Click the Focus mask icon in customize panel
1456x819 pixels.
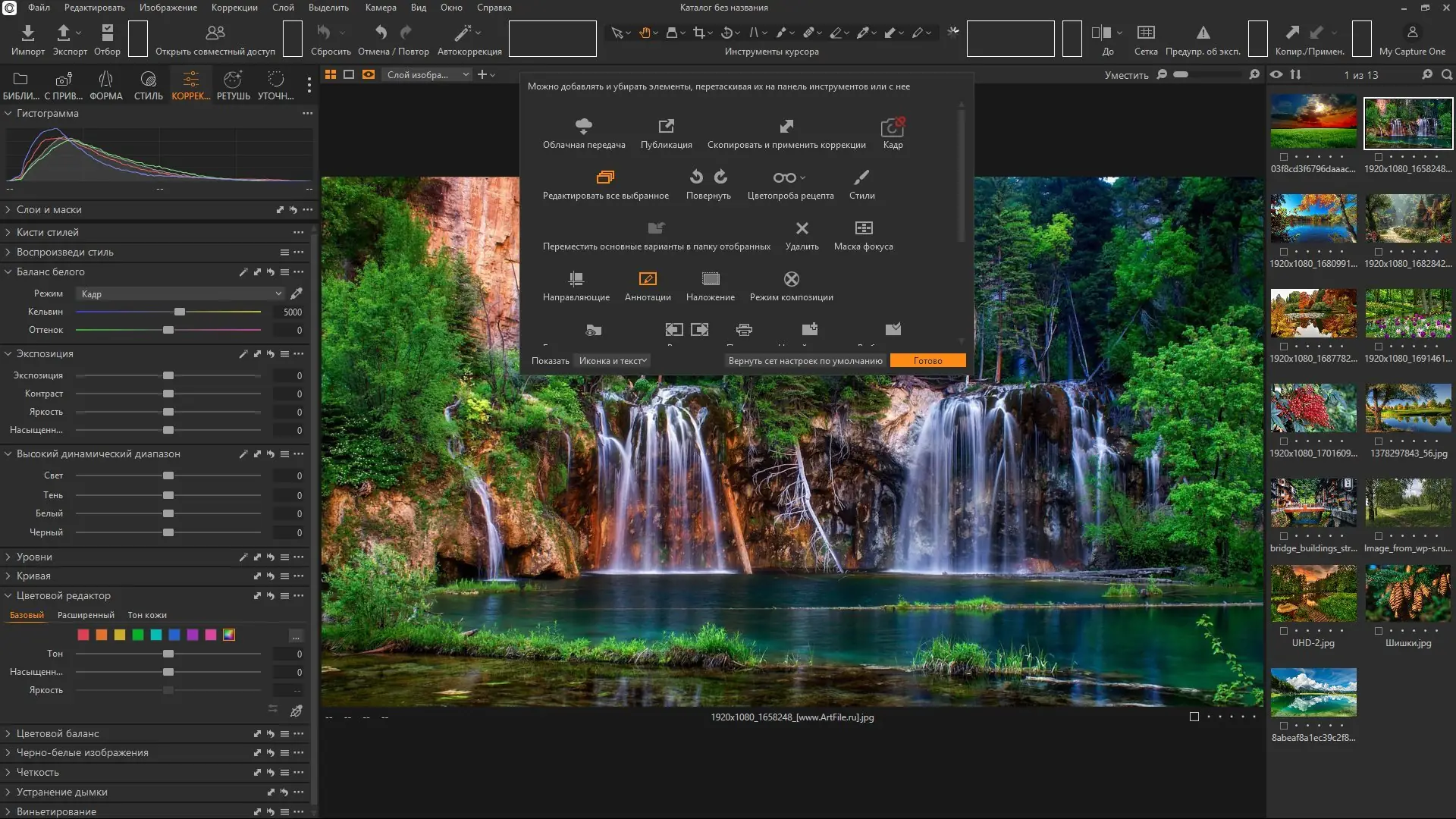coord(863,228)
